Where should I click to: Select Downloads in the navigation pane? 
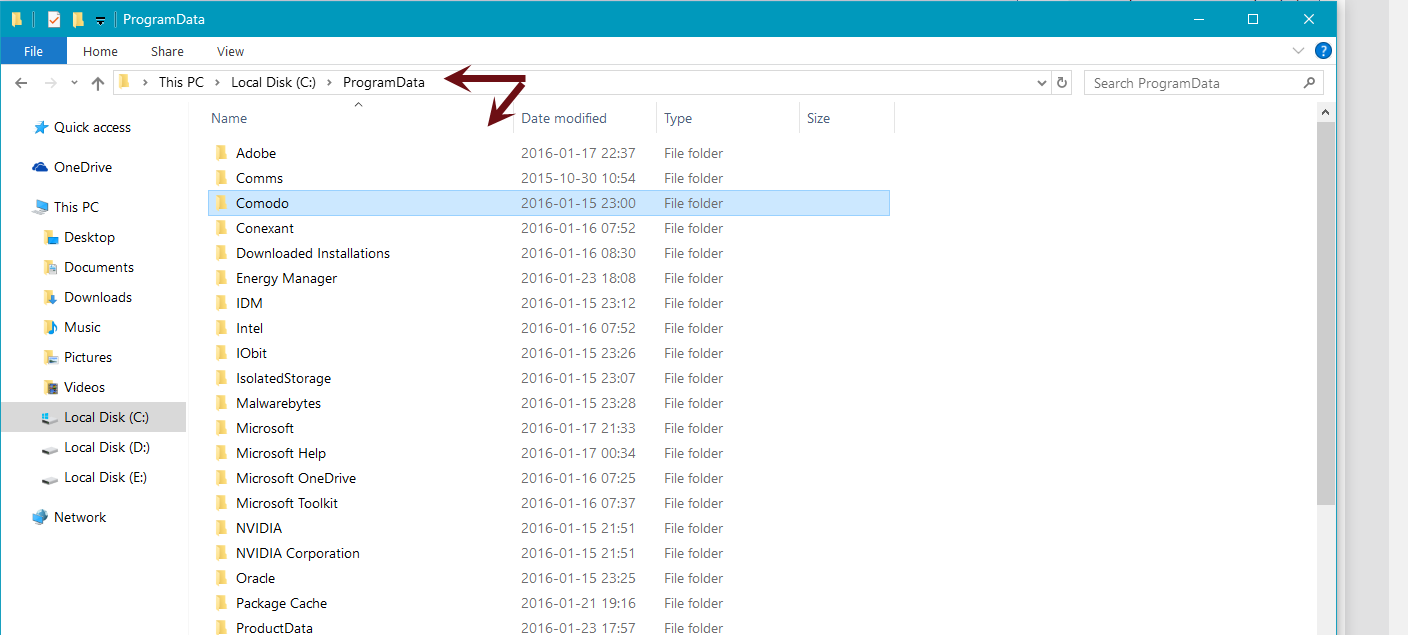pyautogui.click(x=98, y=297)
